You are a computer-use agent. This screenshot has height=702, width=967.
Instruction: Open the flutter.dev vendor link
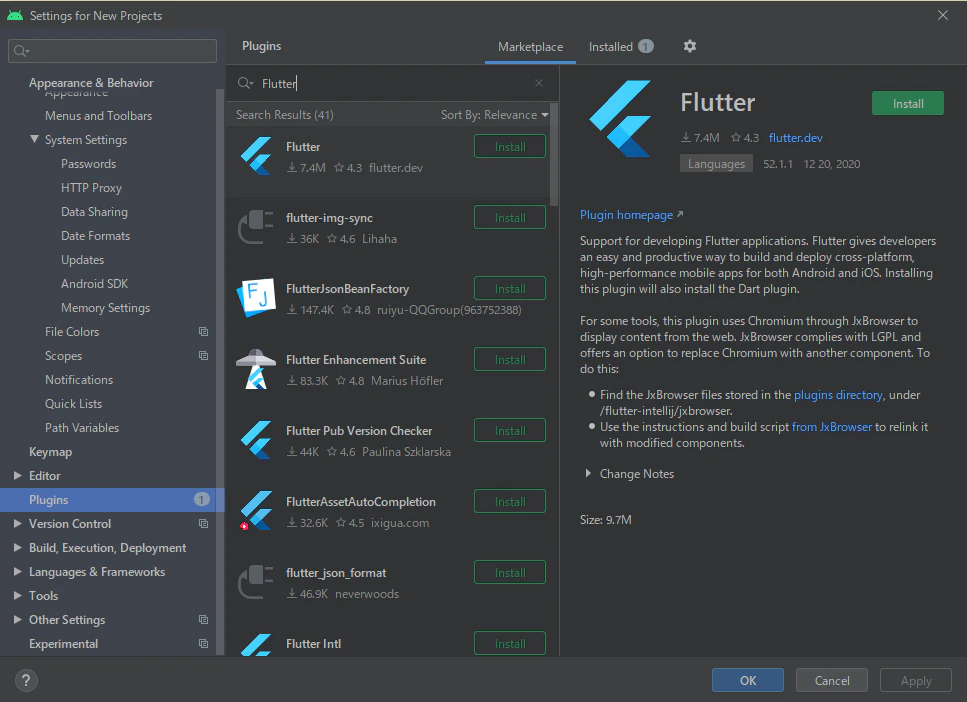[x=796, y=138]
